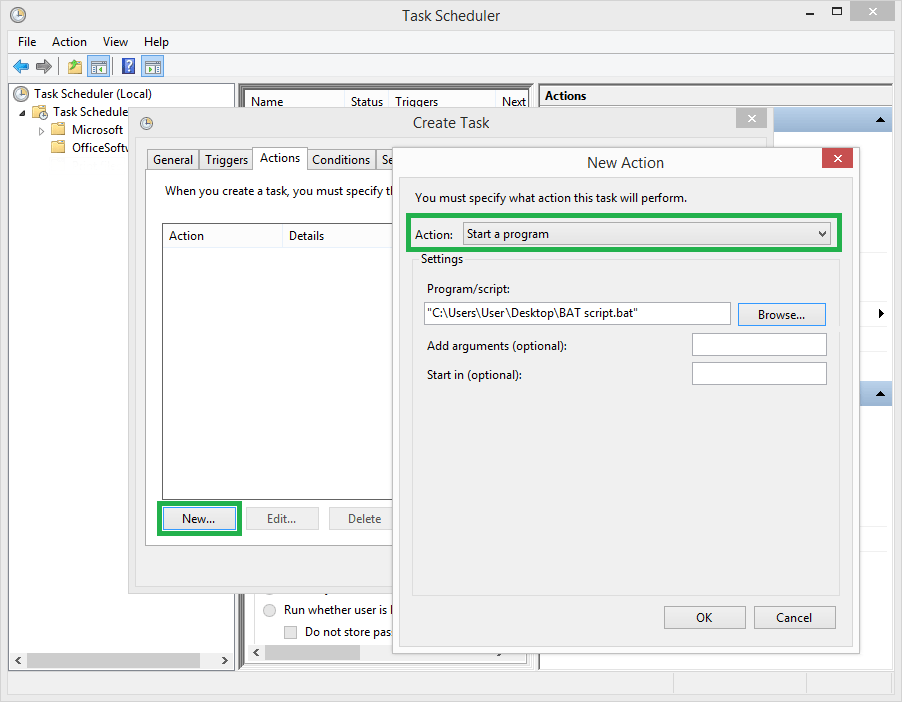Screen dimensions: 902x702
Task: Click the Program/script text field
Action: pyautogui.click(x=576, y=313)
